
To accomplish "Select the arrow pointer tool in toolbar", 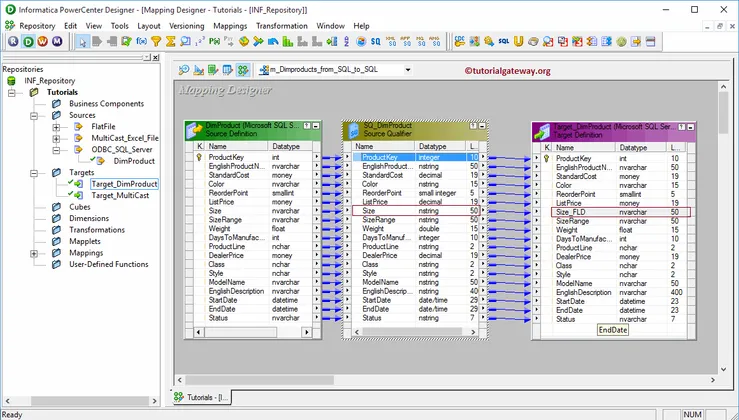I will pos(83,42).
